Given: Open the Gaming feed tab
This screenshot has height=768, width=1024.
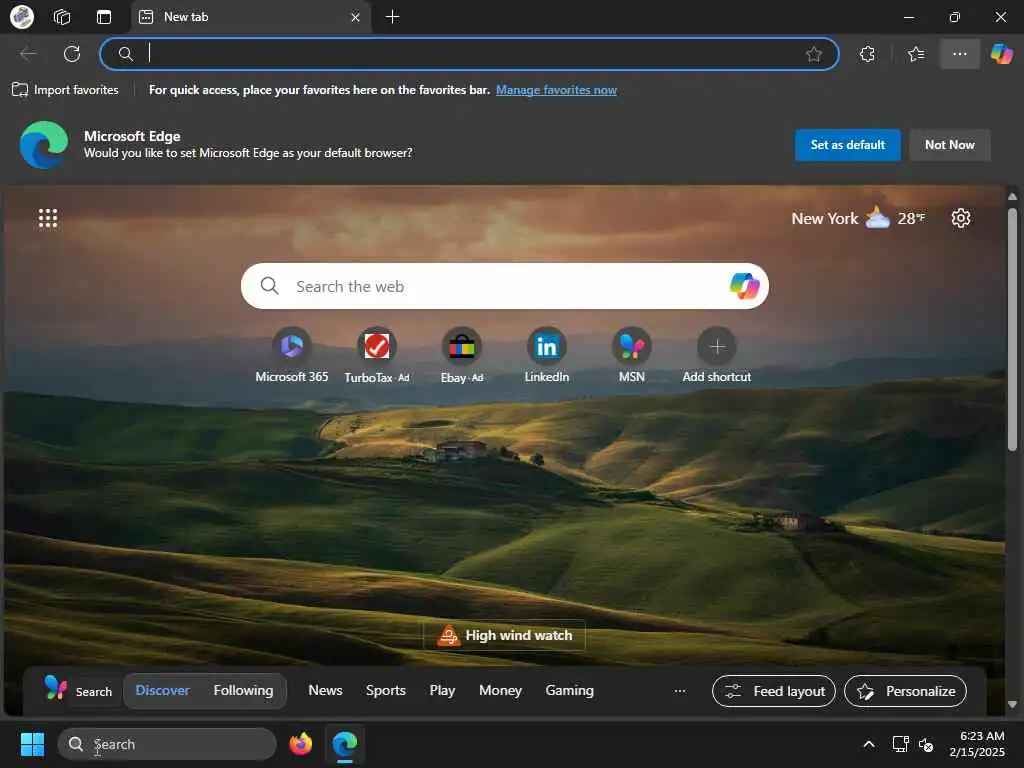Looking at the screenshot, I should pos(569,690).
